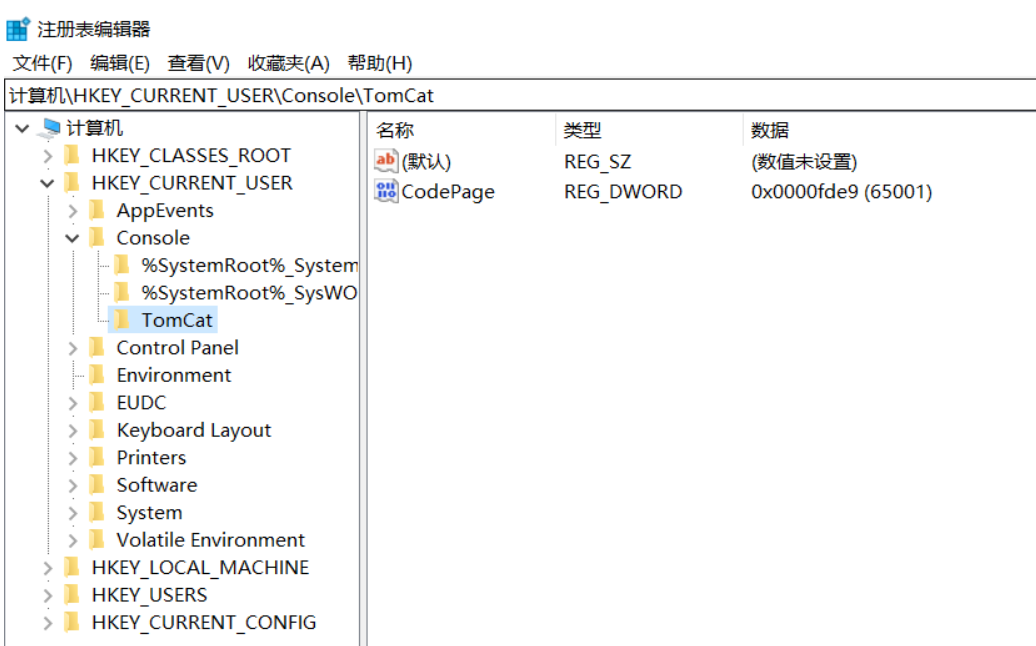Click the REG_SZ type cell
The image size is (1036, 646).
(x=597, y=162)
